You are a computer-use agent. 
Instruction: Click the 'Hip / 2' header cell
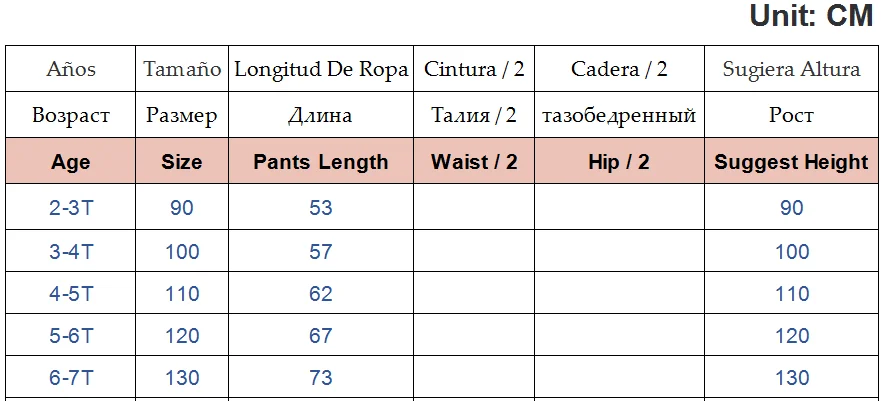pos(619,162)
